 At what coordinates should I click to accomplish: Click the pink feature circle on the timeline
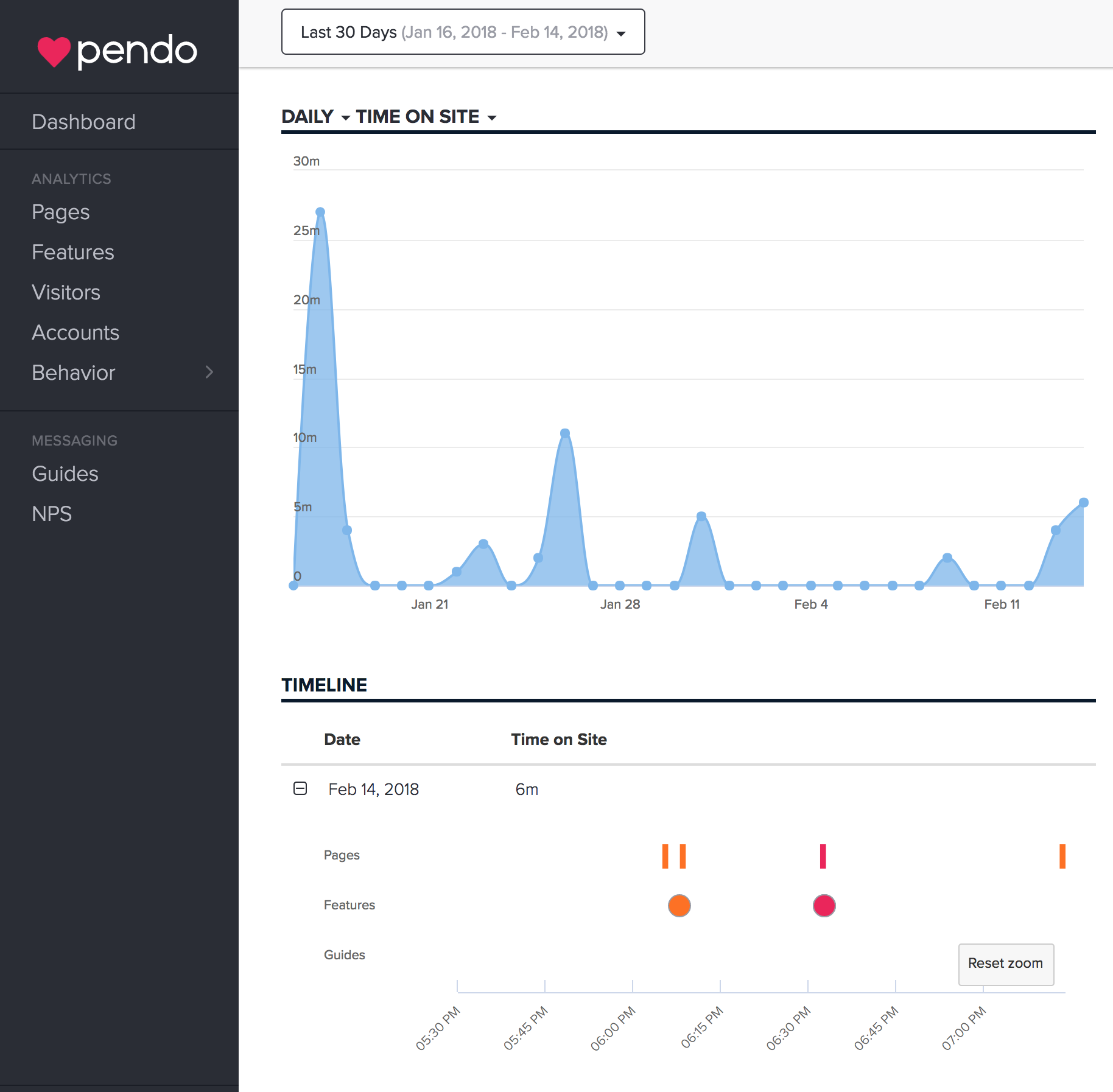click(824, 906)
